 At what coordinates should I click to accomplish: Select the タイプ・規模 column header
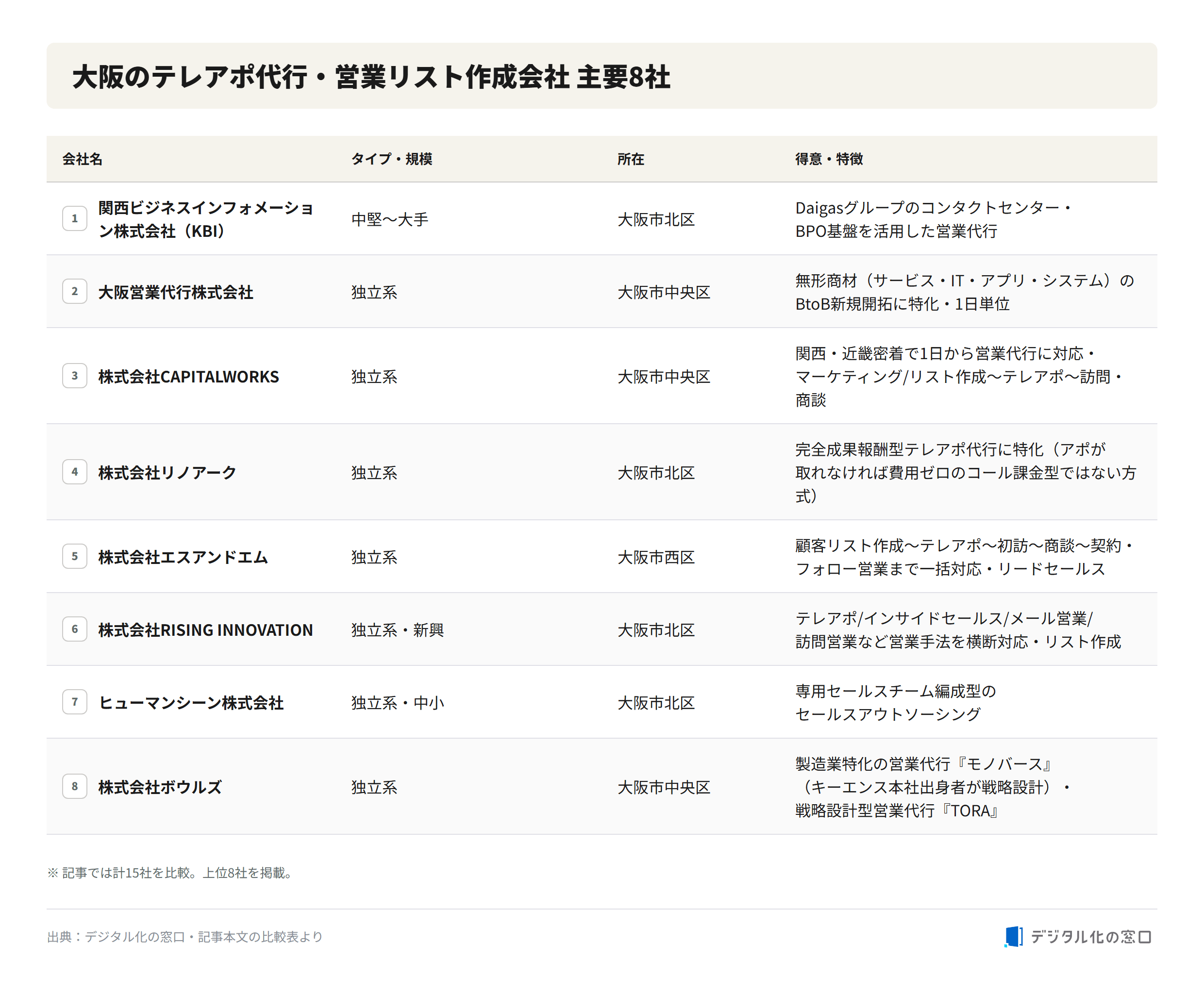(x=391, y=159)
